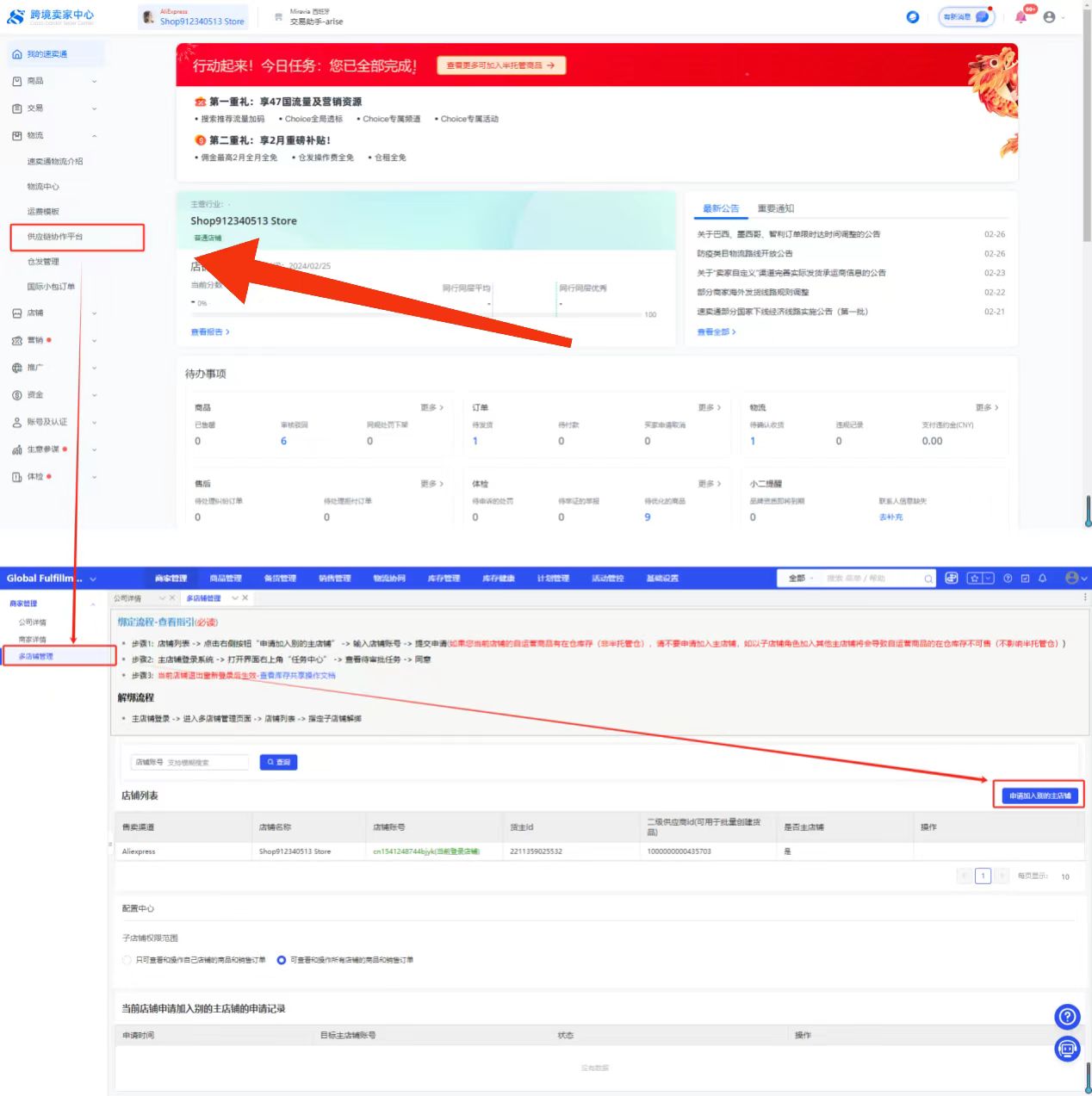
Task: Click the 店铺 sidebar icon
Action: 17,313
